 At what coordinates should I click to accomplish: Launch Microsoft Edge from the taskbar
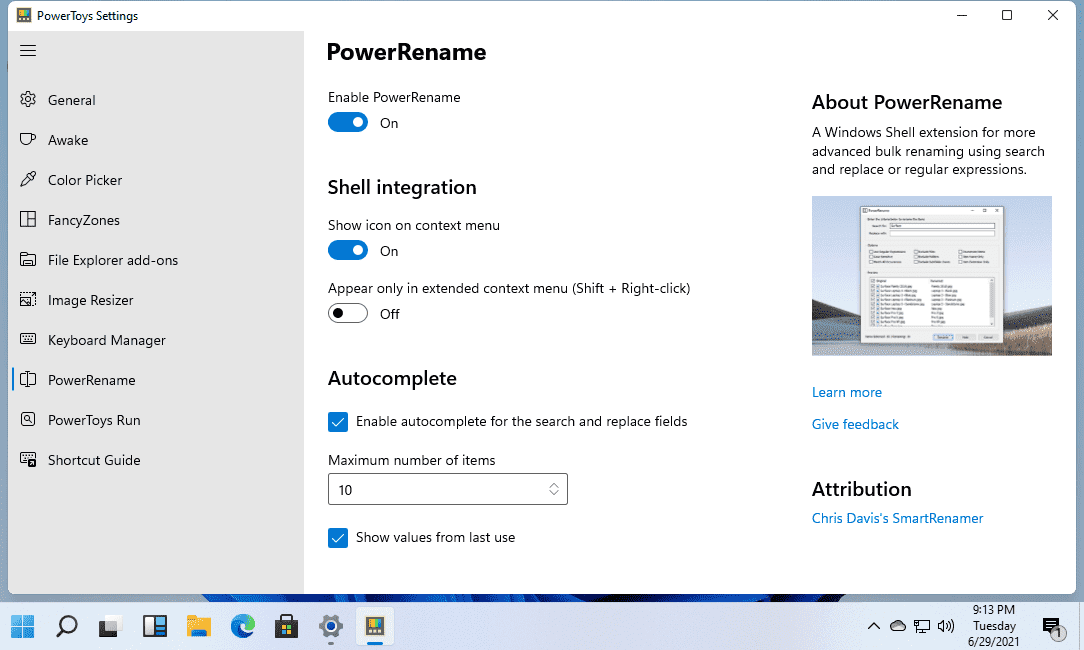[x=243, y=626]
